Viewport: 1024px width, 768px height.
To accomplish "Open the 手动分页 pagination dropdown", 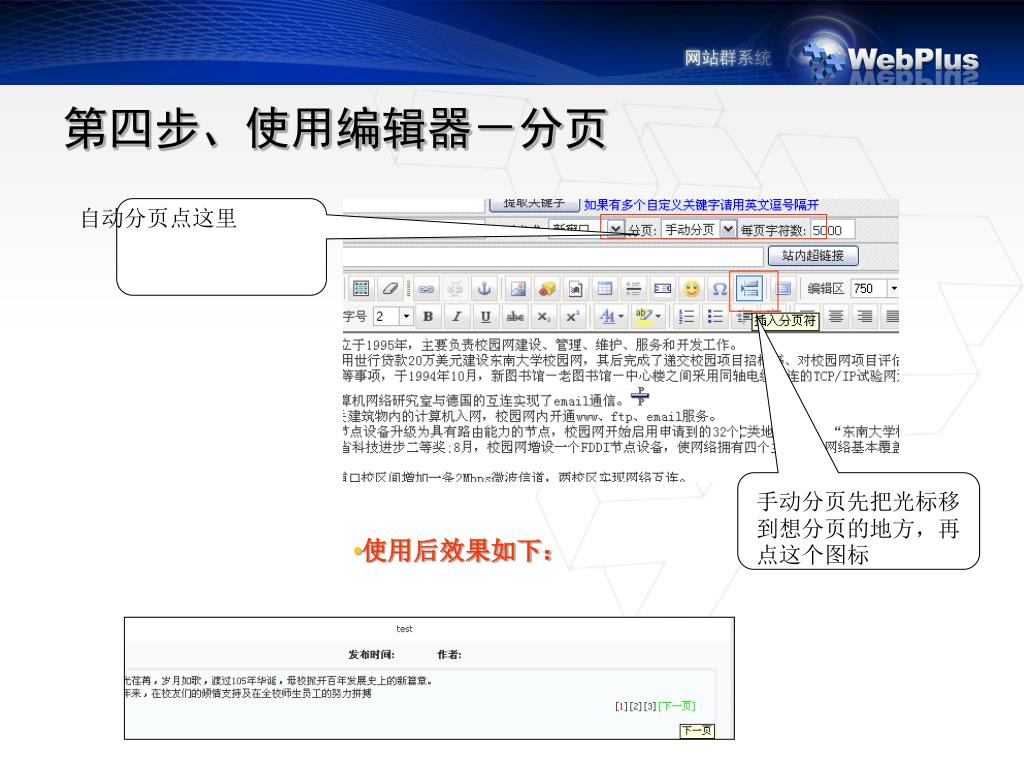I will pos(699,230).
